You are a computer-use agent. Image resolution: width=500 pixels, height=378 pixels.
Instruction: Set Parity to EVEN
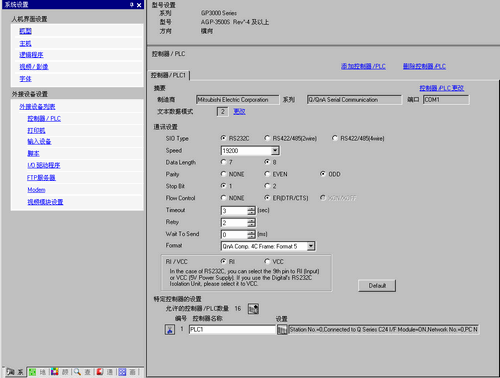[267, 174]
